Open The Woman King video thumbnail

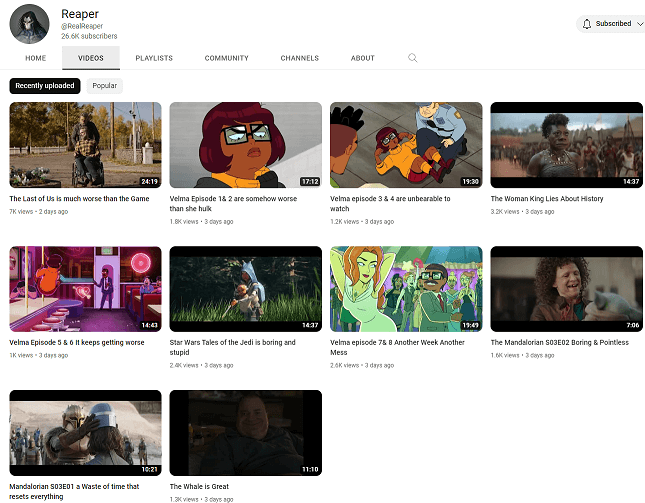coord(566,145)
